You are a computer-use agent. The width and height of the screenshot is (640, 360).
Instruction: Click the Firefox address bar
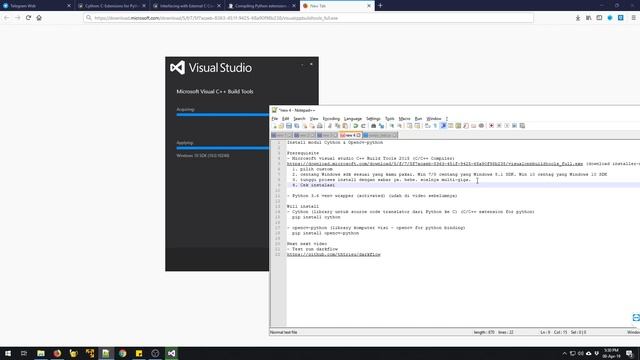(x=309, y=18)
